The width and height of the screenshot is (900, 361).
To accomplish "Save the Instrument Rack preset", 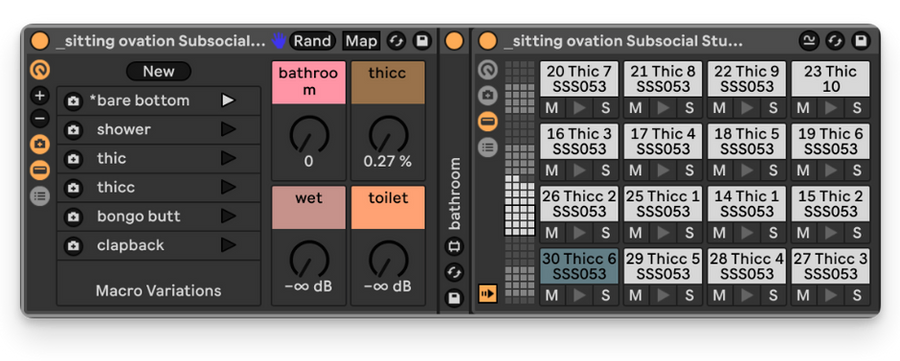I will (x=423, y=41).
